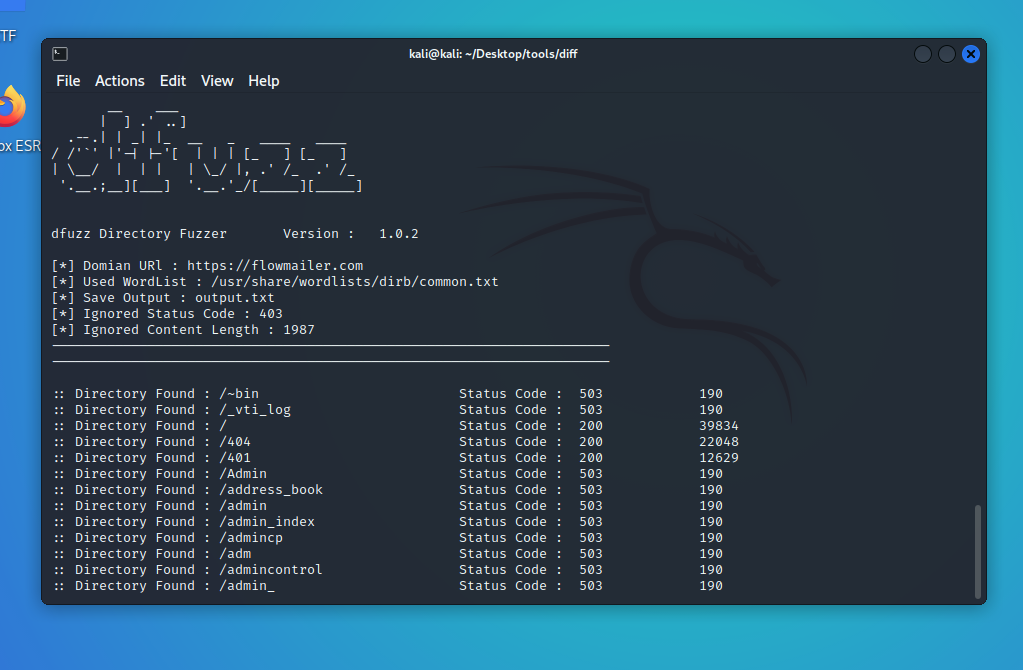Image resolution: width=1023 pixels, height=670 pixels.
Task: Open the View menu
Action: click(217, 81)
